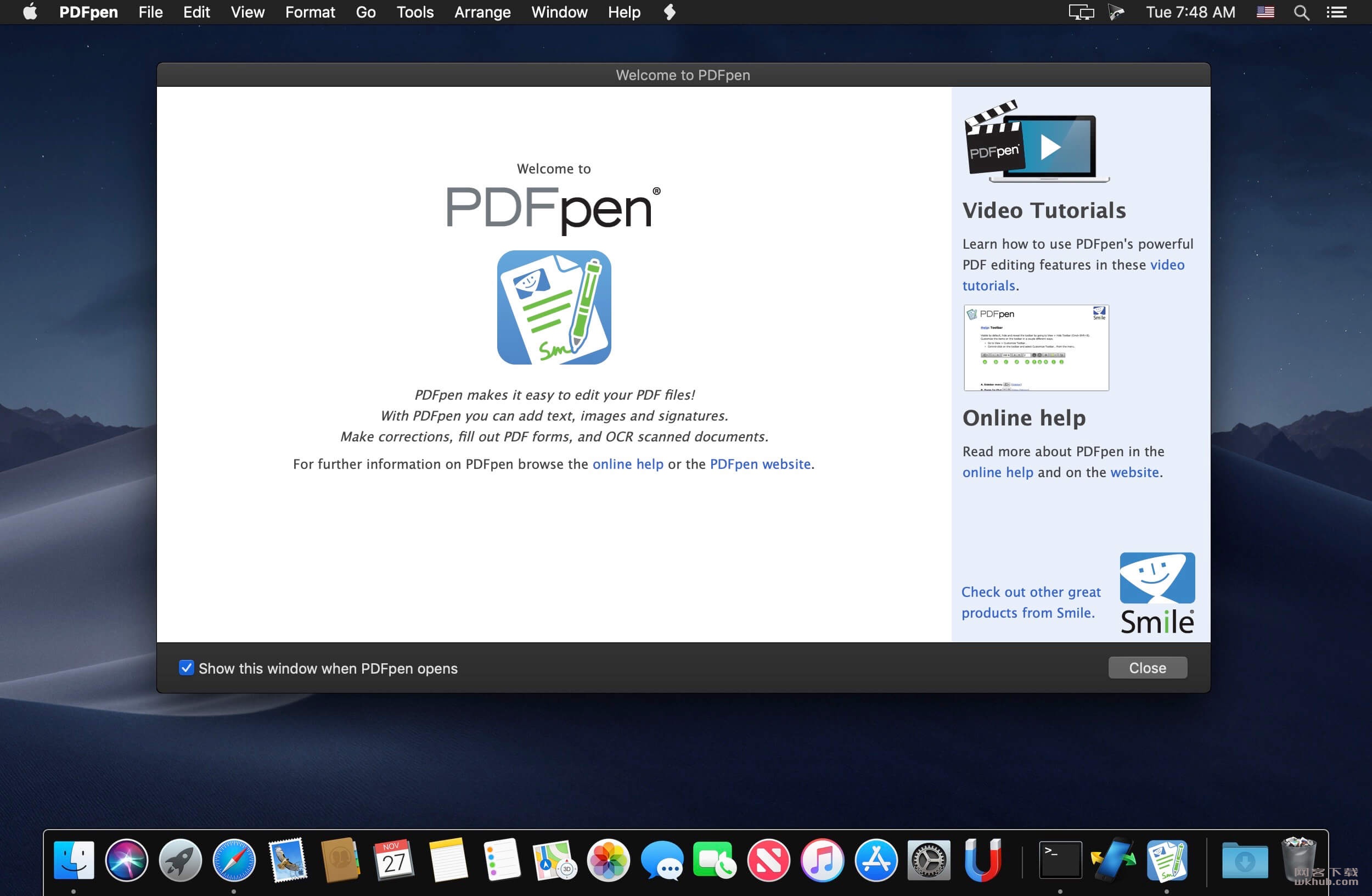Open the File menu
This screenshot has width=1372, height=896.
(150, 12)
